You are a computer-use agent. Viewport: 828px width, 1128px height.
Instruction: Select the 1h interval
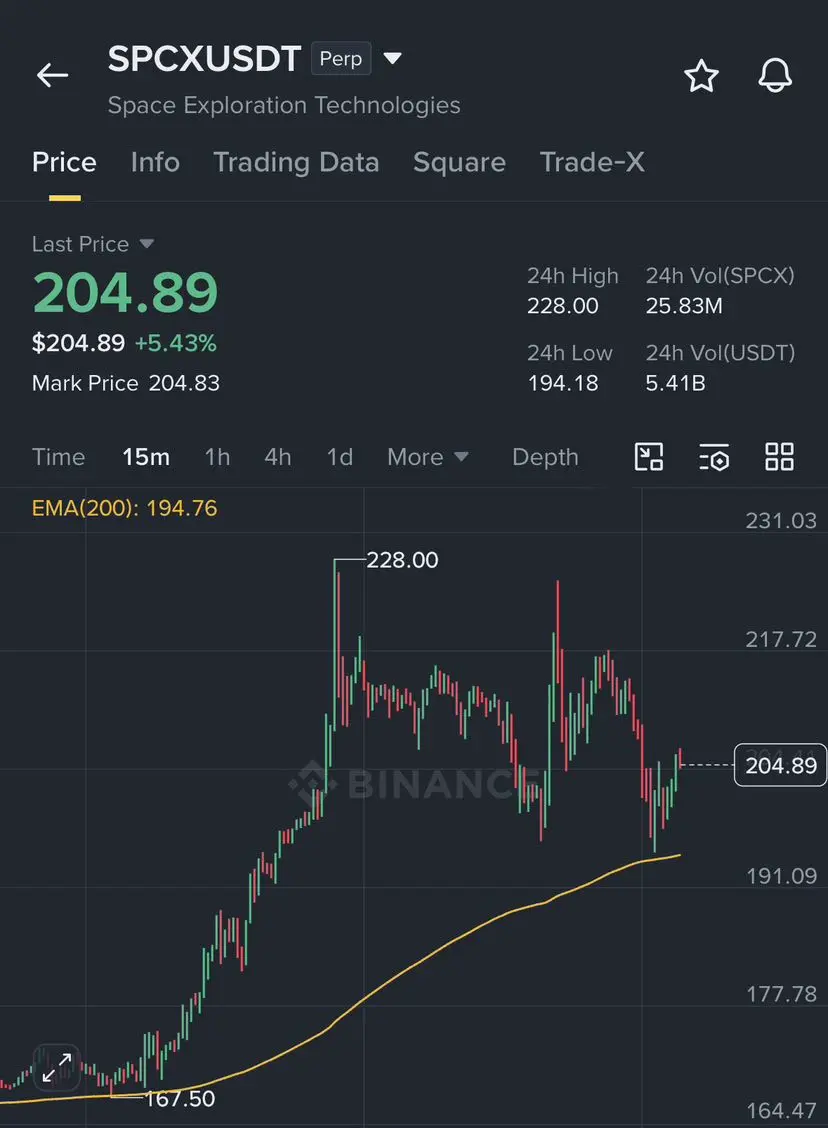coord(217,457)
